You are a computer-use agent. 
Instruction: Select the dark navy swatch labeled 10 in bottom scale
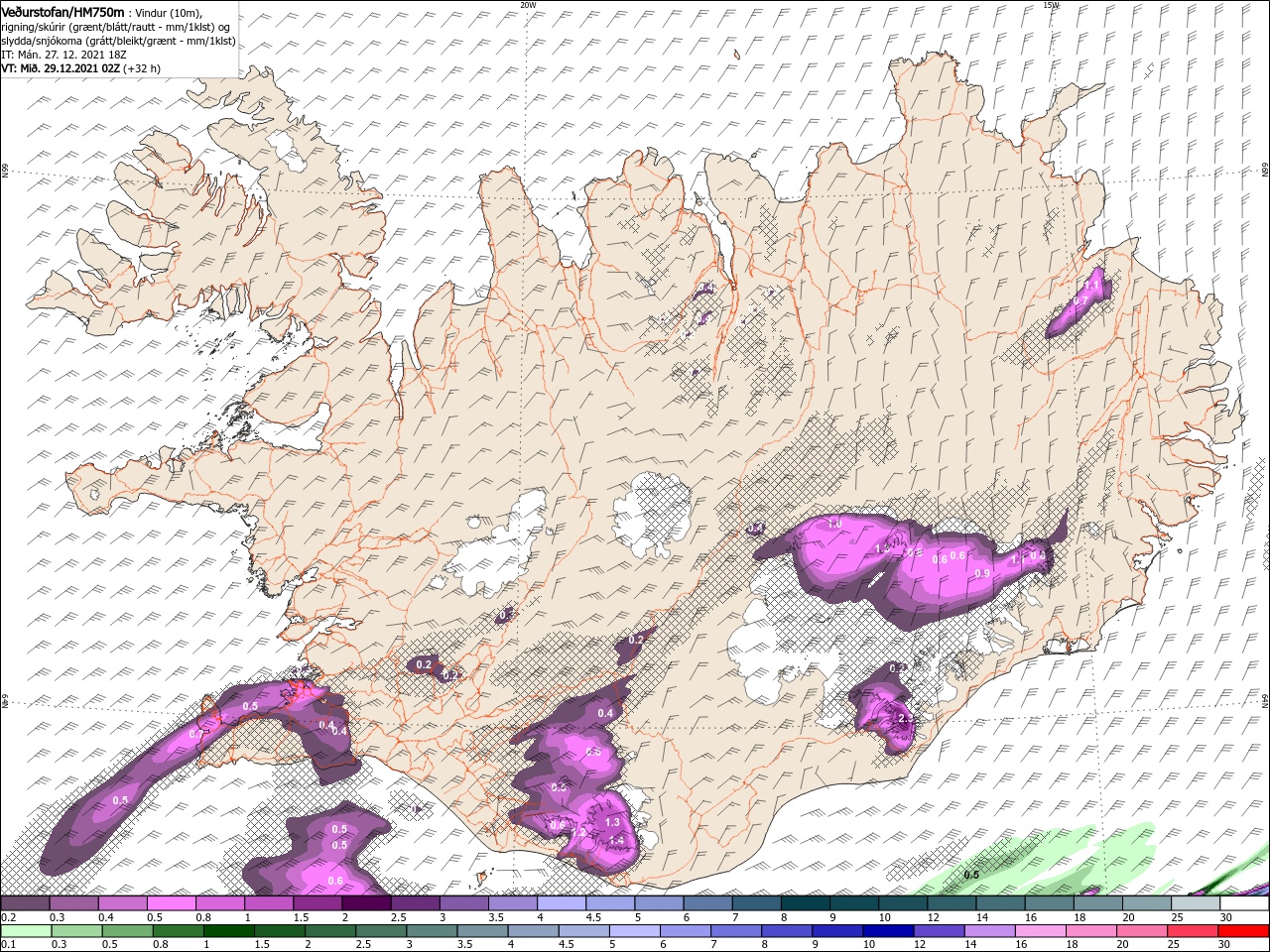click(886, 931)
